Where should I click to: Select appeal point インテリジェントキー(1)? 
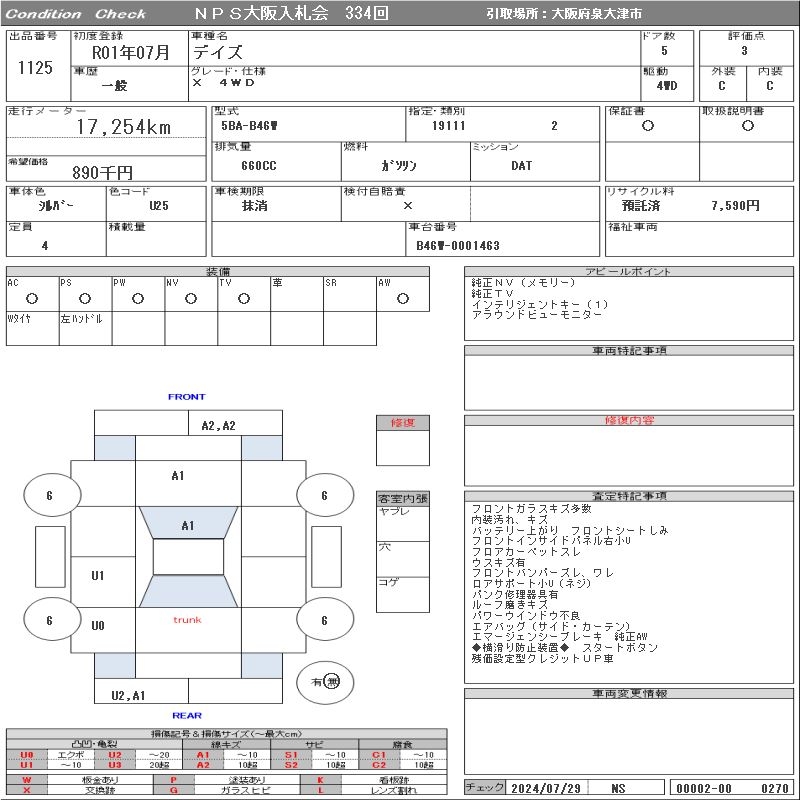(x=540, y=304)
